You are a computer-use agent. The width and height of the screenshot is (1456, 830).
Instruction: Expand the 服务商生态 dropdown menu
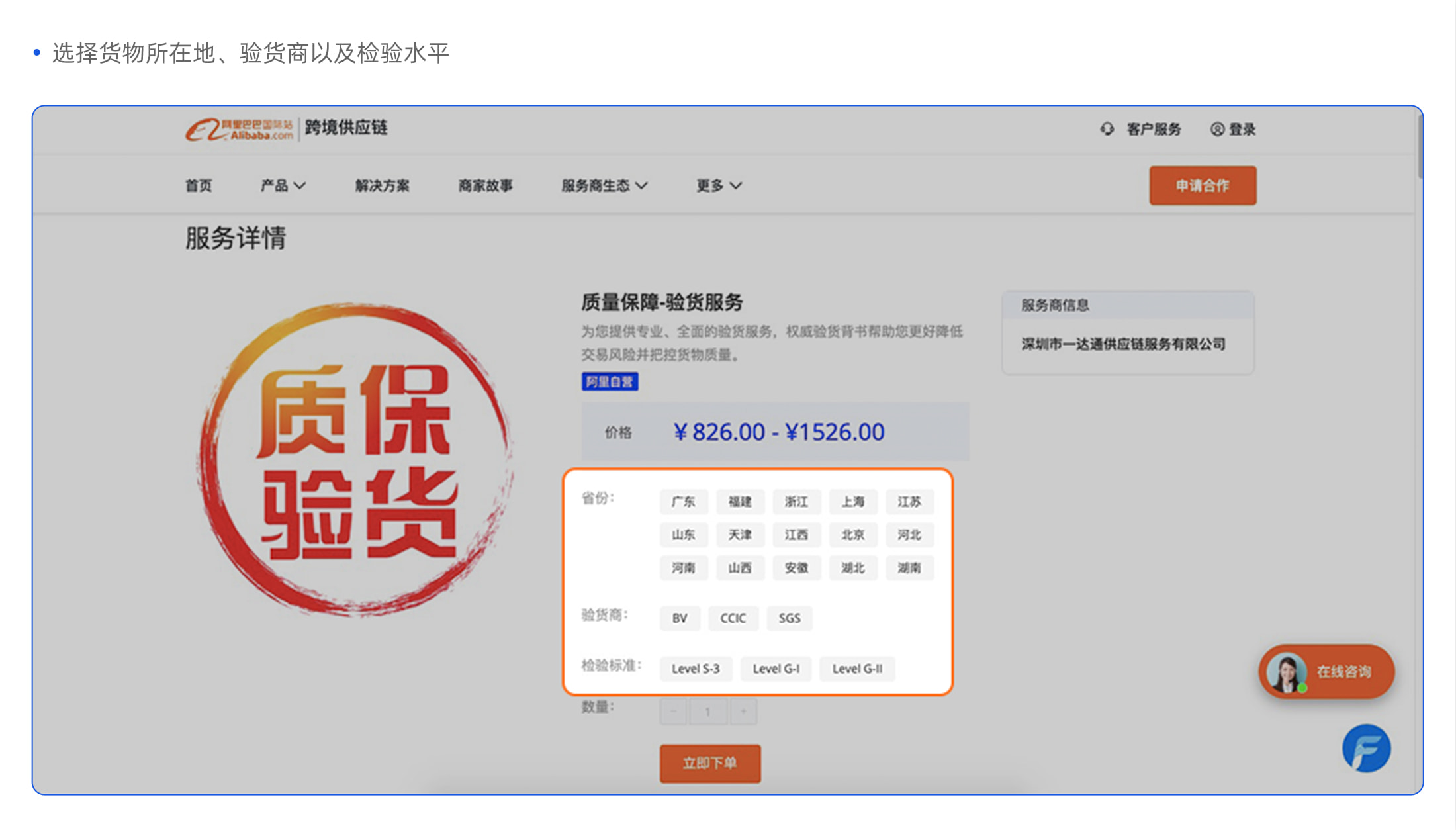(604, 186)
